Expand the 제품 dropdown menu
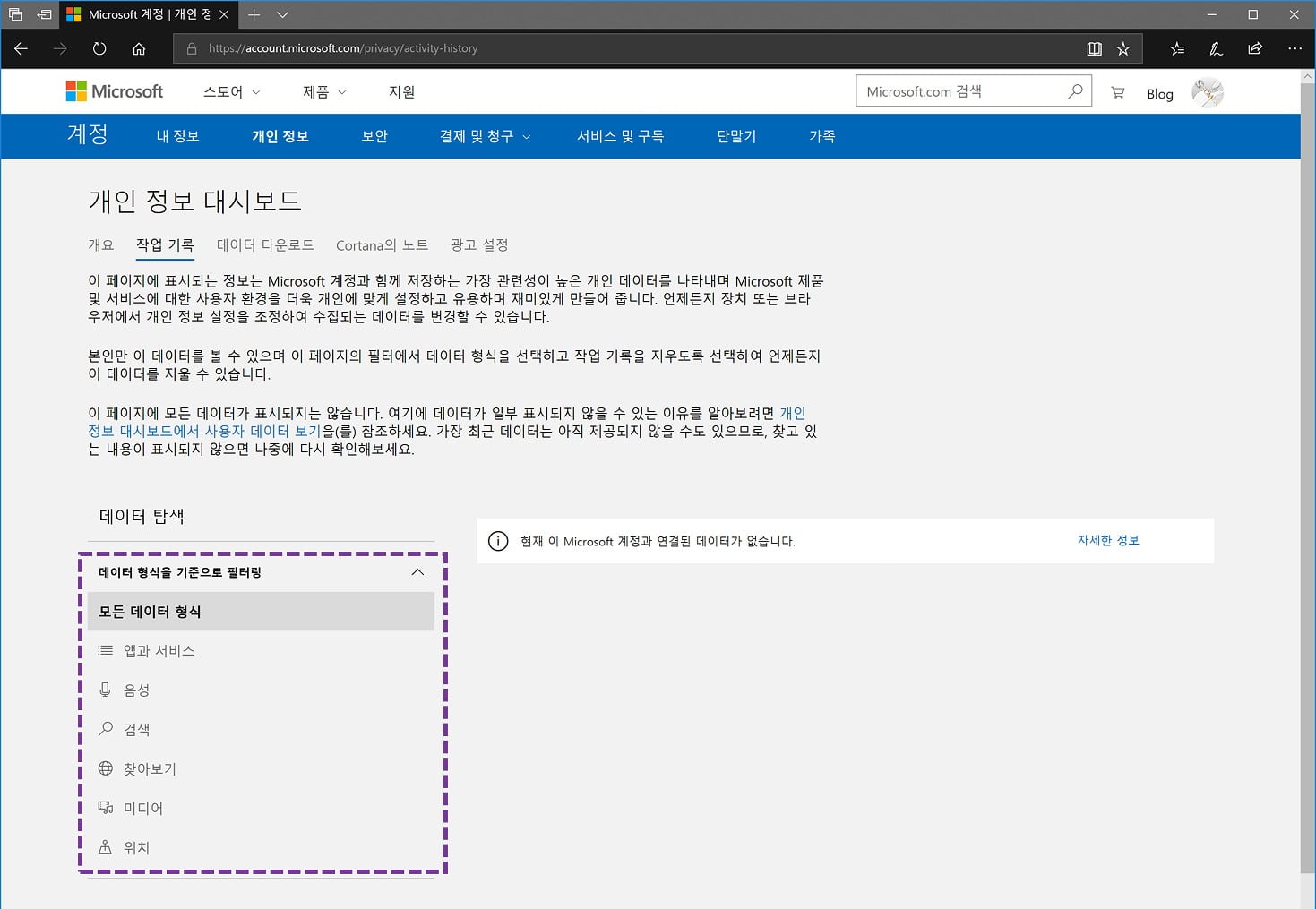The image size is (1316, 909). [324, 91]
